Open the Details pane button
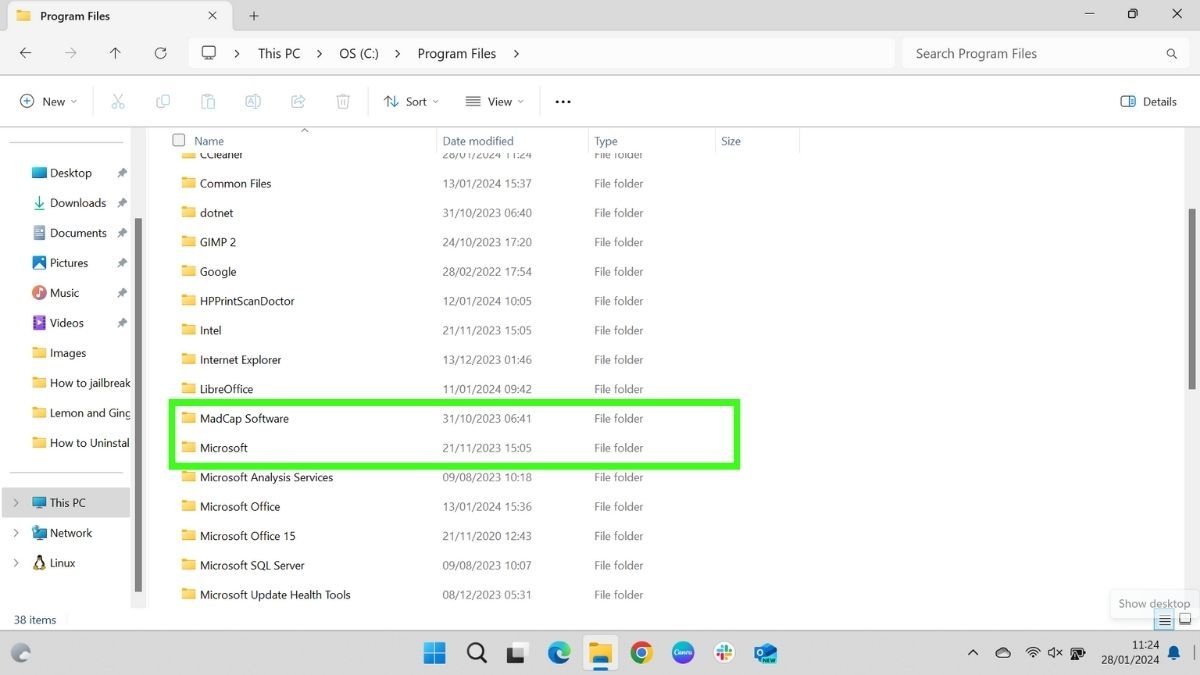Screen dimensions: 1200x675 1148,101
